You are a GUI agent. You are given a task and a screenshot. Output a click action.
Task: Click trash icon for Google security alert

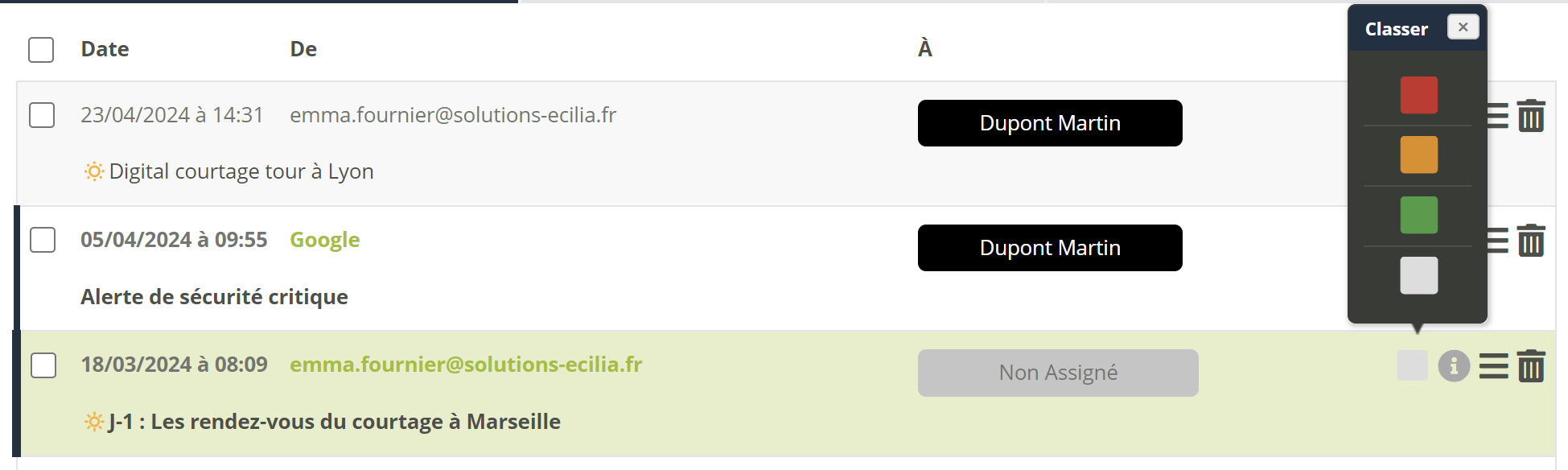[x=1530, y=241]
